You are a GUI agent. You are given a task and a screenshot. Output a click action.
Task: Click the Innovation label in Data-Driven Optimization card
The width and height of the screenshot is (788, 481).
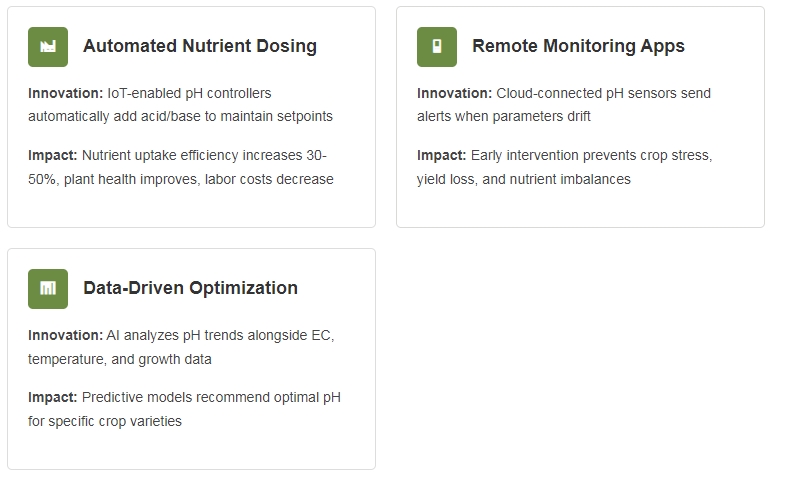tap(65, 335)
